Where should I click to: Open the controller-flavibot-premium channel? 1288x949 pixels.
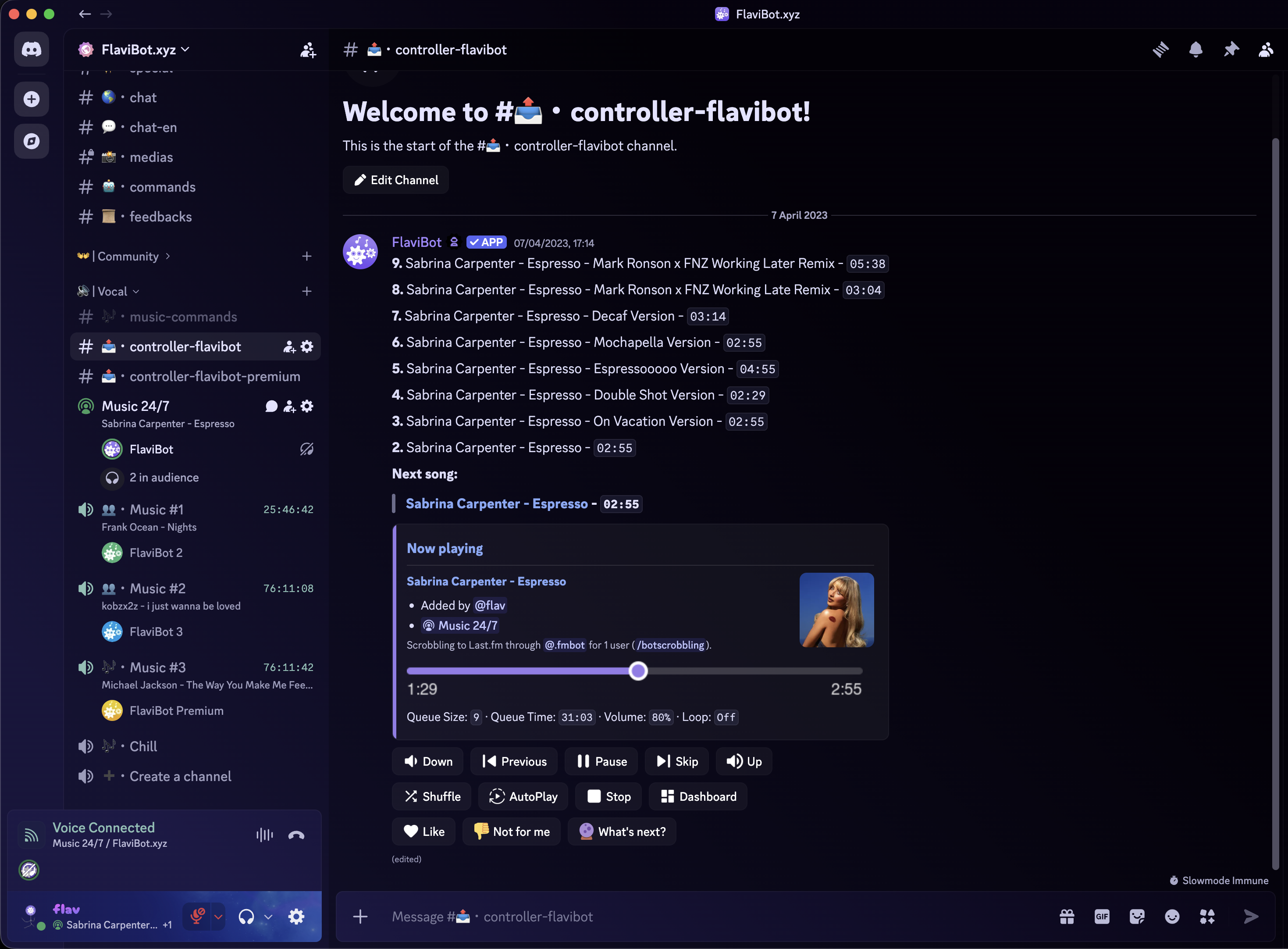[195, 376]
